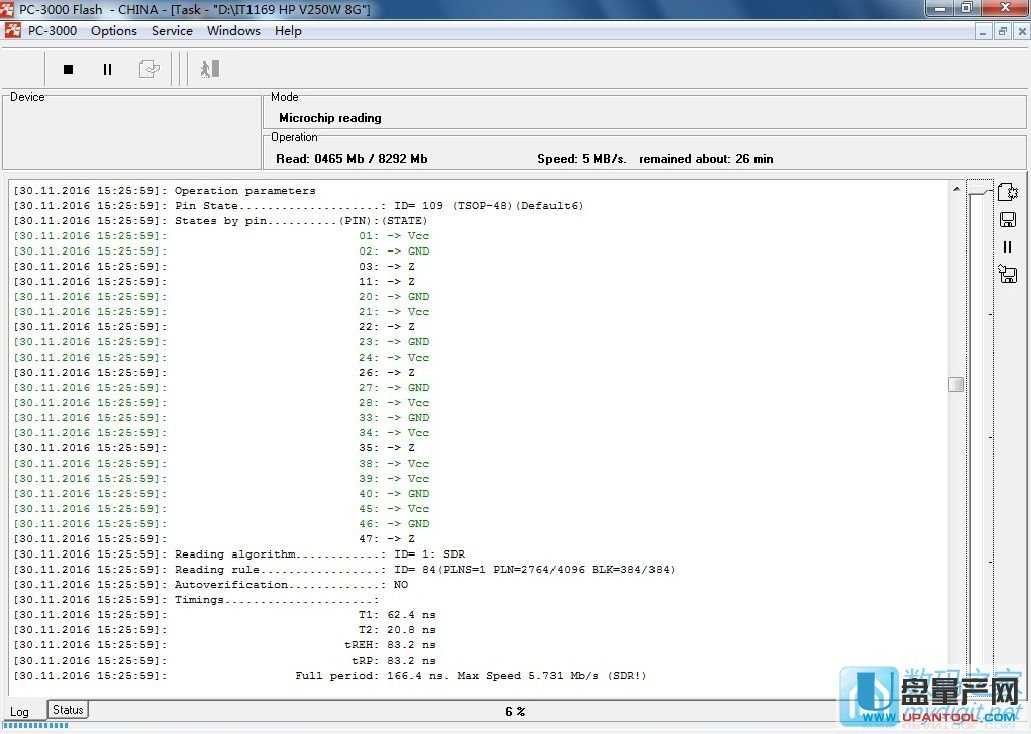This screenshot has width=1031, height=734.
Task: Open the Windows menu
Action: tap(233, 31)
